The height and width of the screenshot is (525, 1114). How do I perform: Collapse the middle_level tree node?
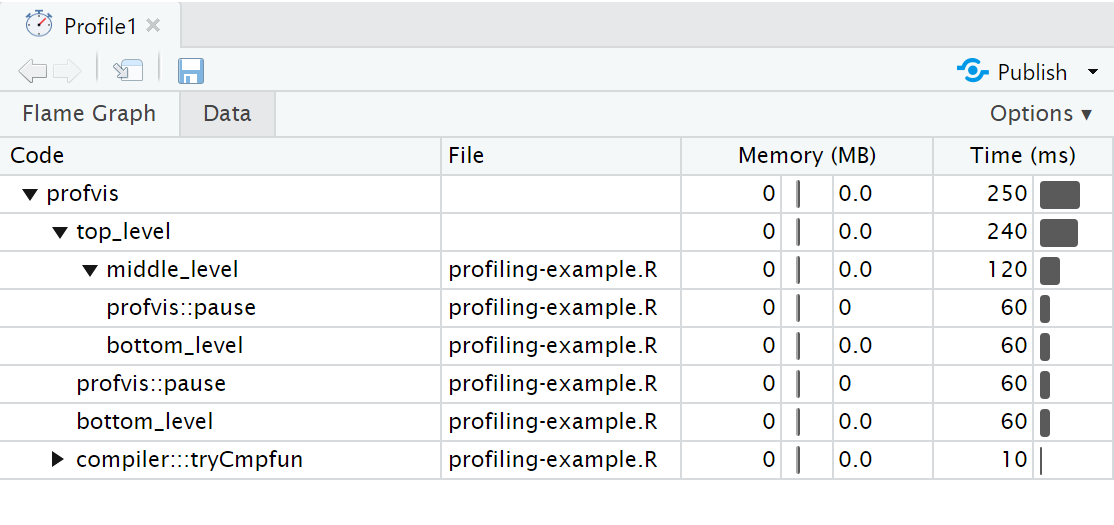[x=89, y=270]
